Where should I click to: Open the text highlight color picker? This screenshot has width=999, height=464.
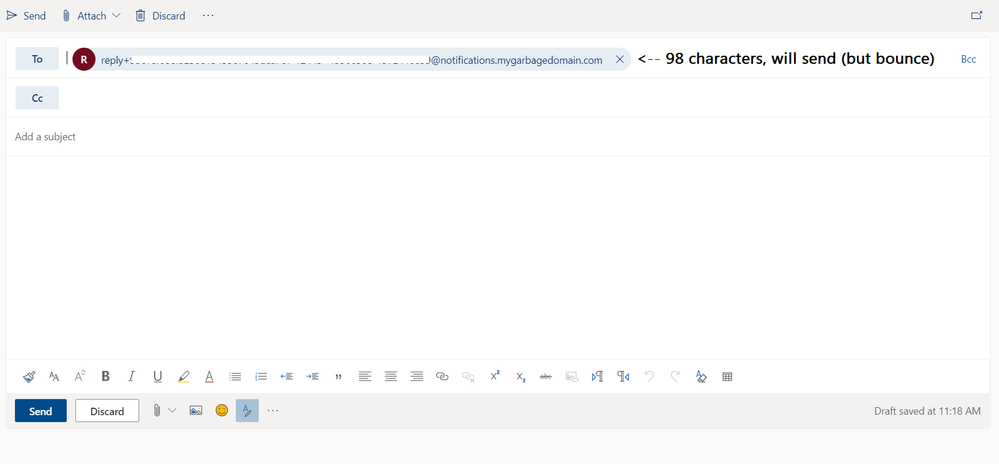[183, 377]
